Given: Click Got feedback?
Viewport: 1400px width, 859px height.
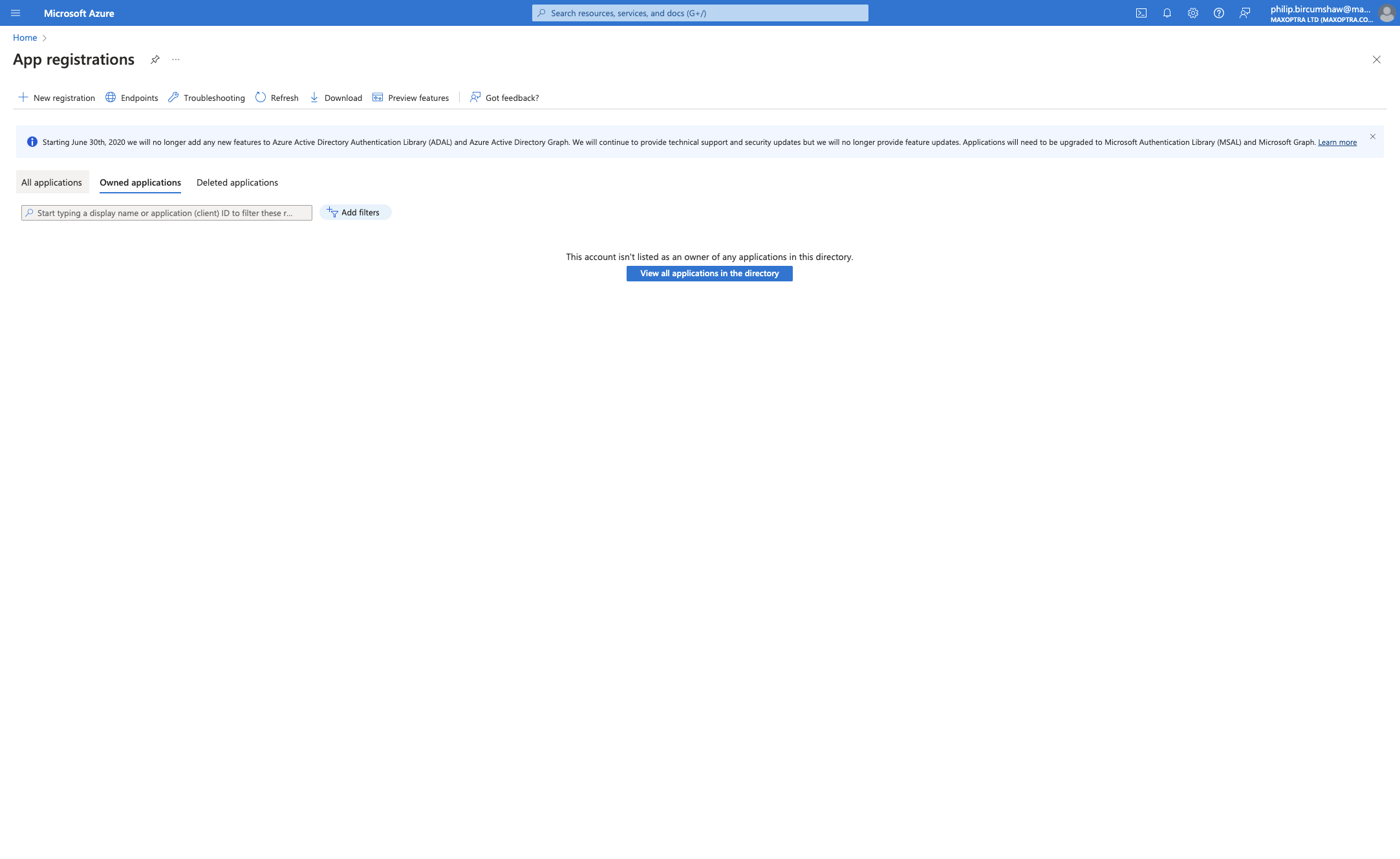Looking at the screenshot, I should [504, 98].
